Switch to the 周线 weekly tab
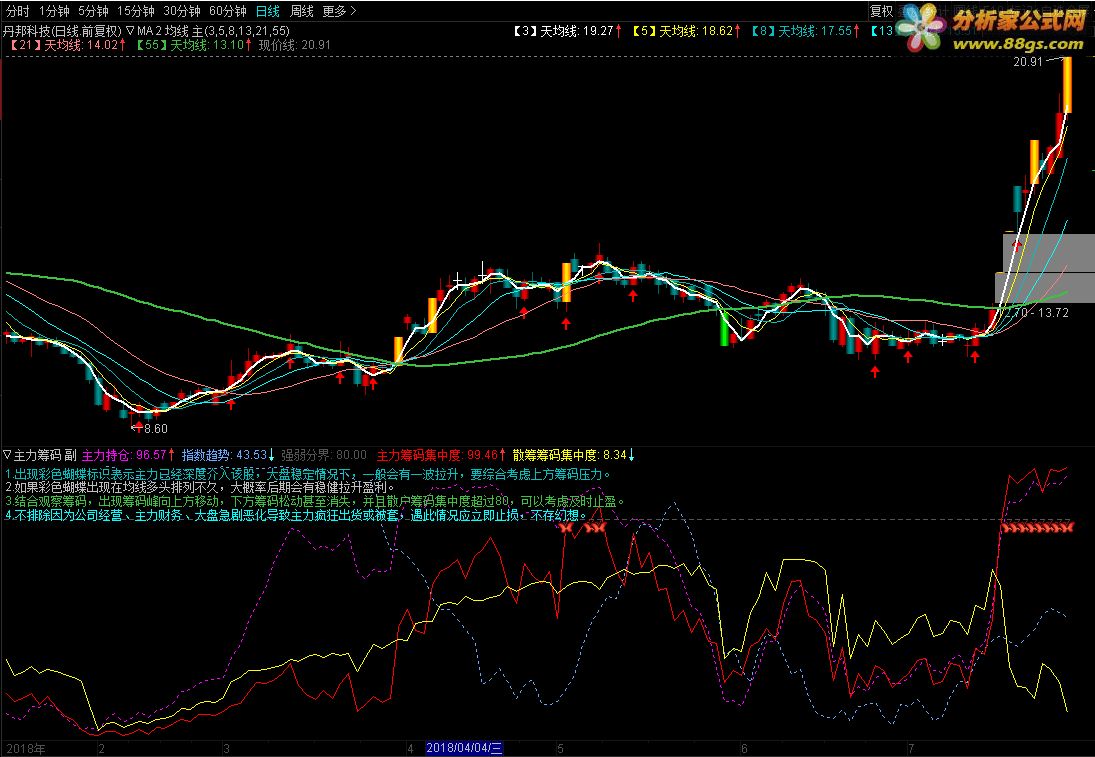The image size is (1095, 757). [302, 11]
